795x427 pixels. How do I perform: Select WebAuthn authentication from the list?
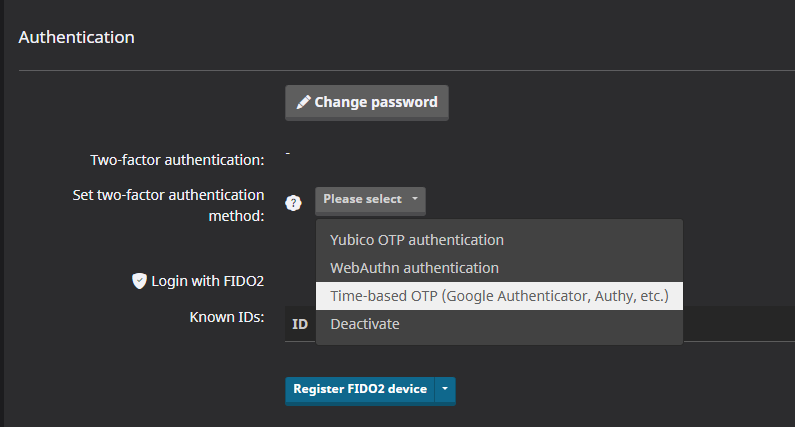click(x=414, y=268)
